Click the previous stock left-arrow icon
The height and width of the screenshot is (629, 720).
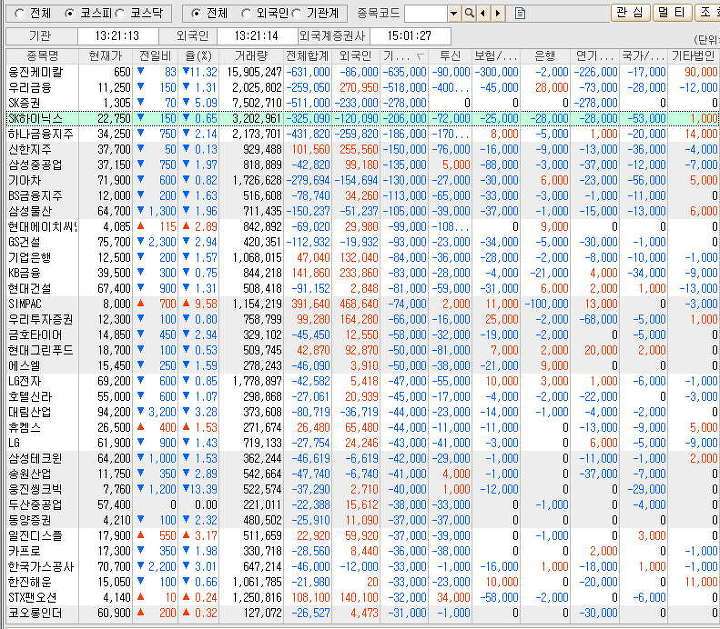click(483, 13)
